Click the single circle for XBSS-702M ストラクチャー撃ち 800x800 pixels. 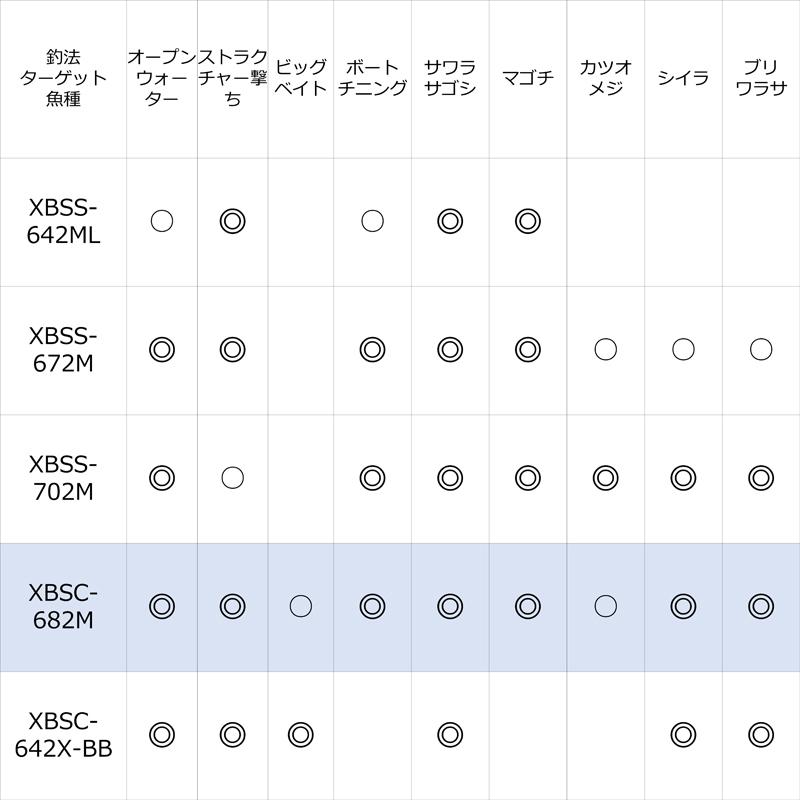pyautogui.click(x=232, y=477)
